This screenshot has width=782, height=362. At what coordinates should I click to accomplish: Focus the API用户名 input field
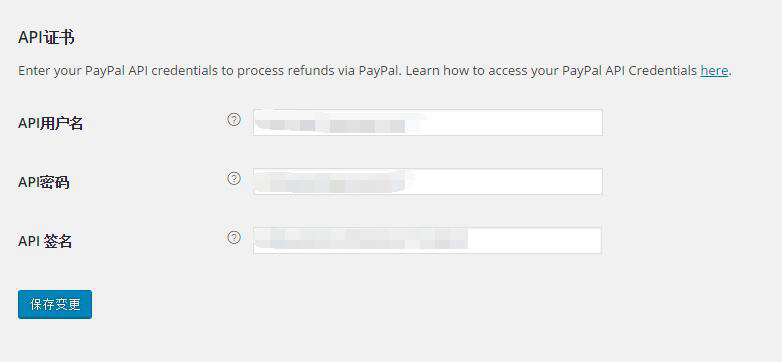427,123
